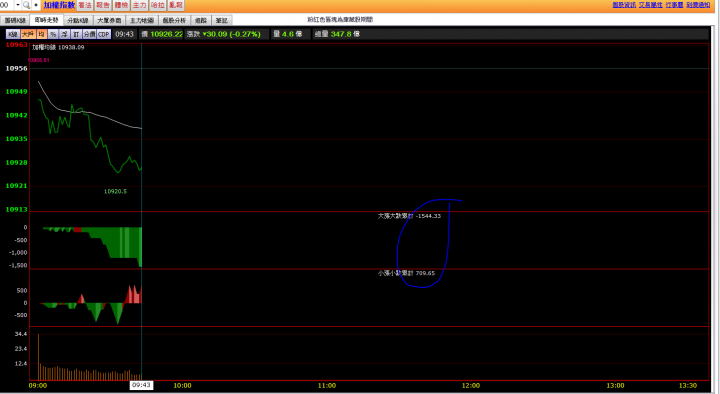Click the small dot button beside the magnifier
Image resolution: width=720 pixels, height=394 pixels.
tap(36, 5)
